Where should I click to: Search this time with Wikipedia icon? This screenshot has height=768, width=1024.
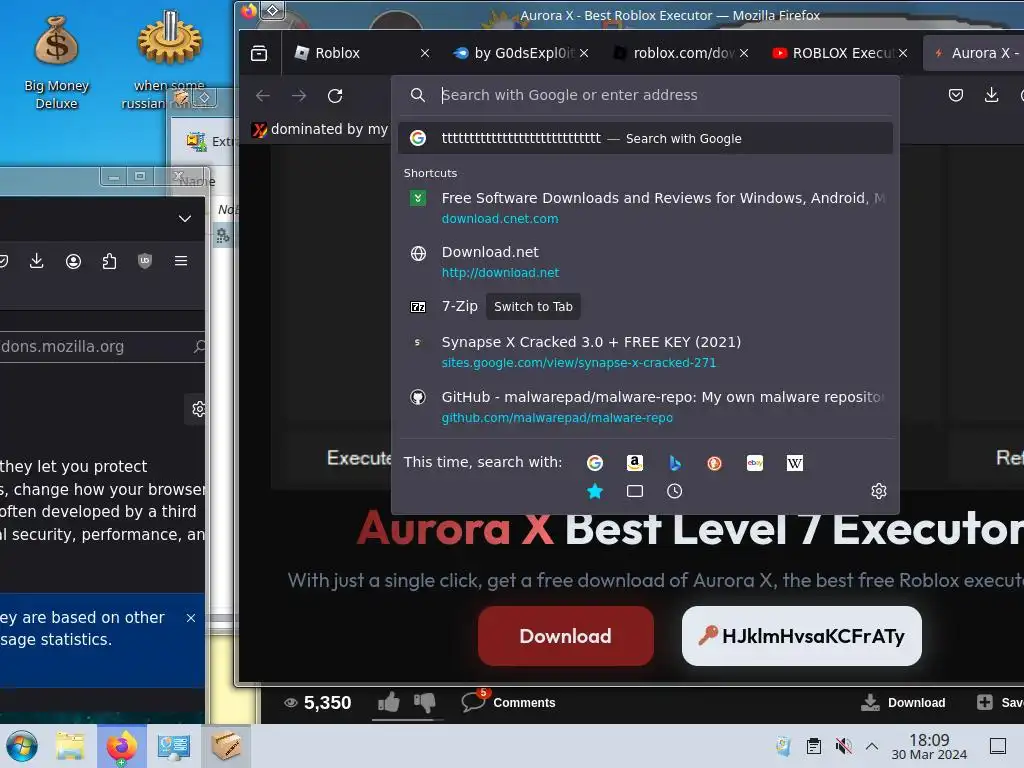[795, 463]
